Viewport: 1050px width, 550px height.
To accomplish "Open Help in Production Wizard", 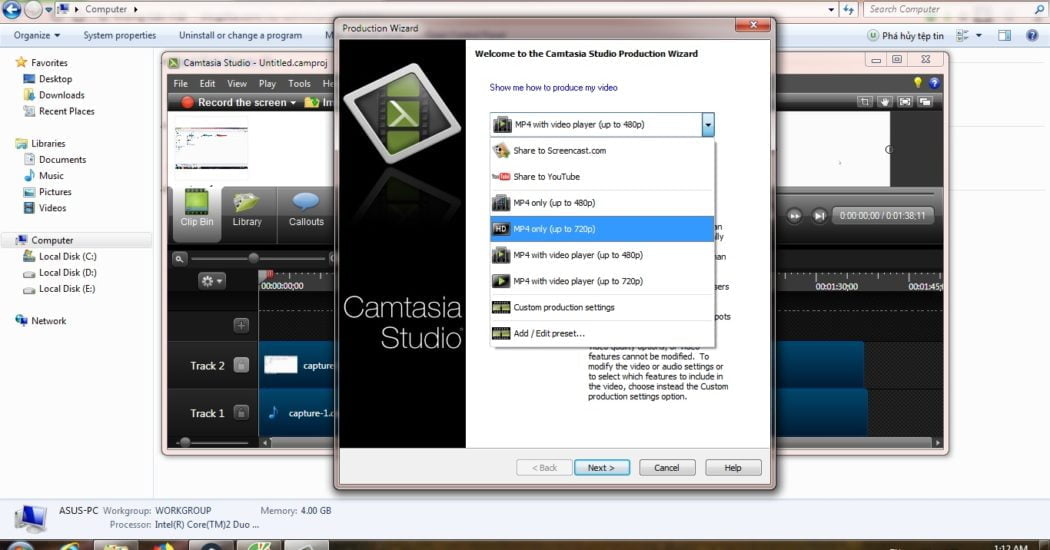I will click(733, 468).
